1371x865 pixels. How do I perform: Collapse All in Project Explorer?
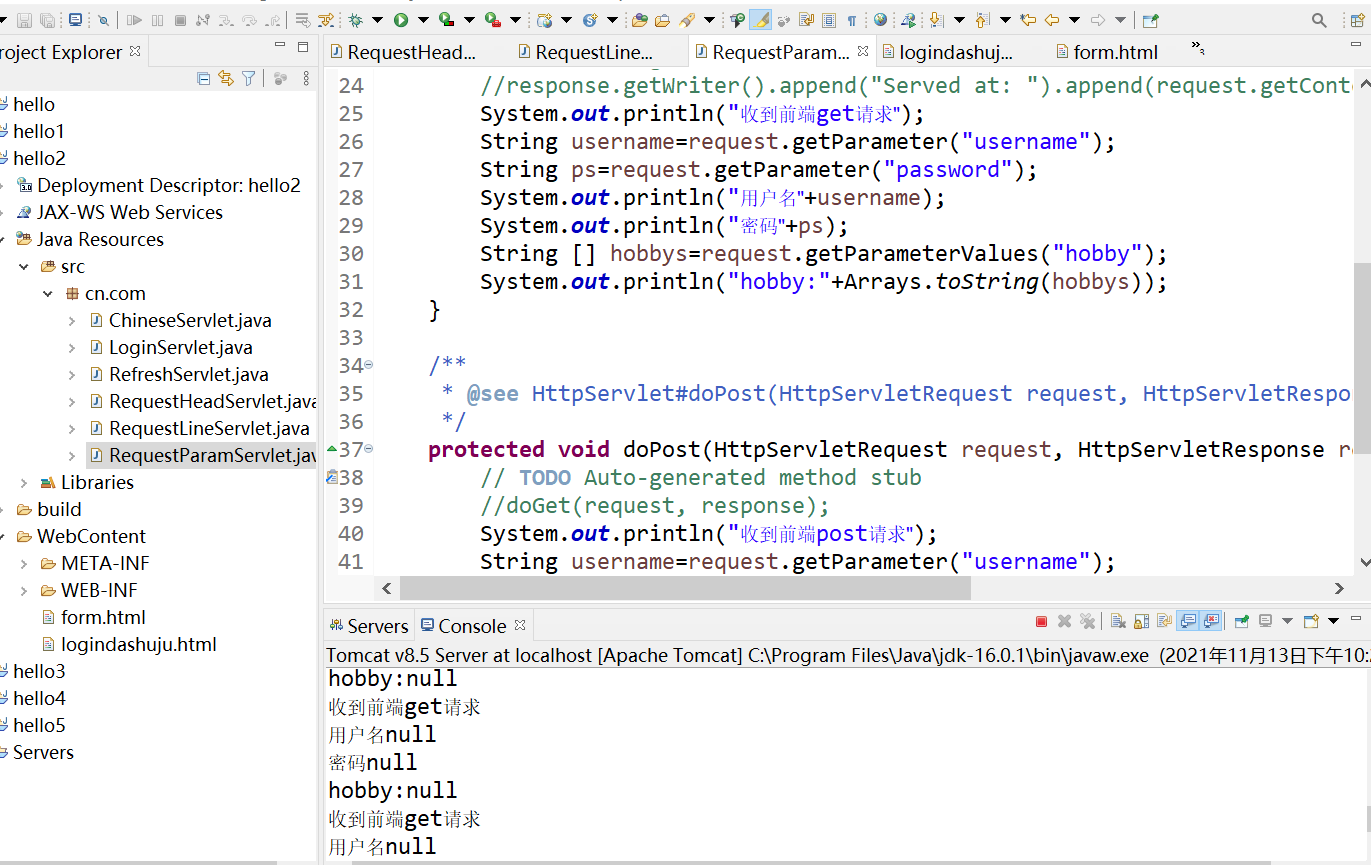coord(204,78)
